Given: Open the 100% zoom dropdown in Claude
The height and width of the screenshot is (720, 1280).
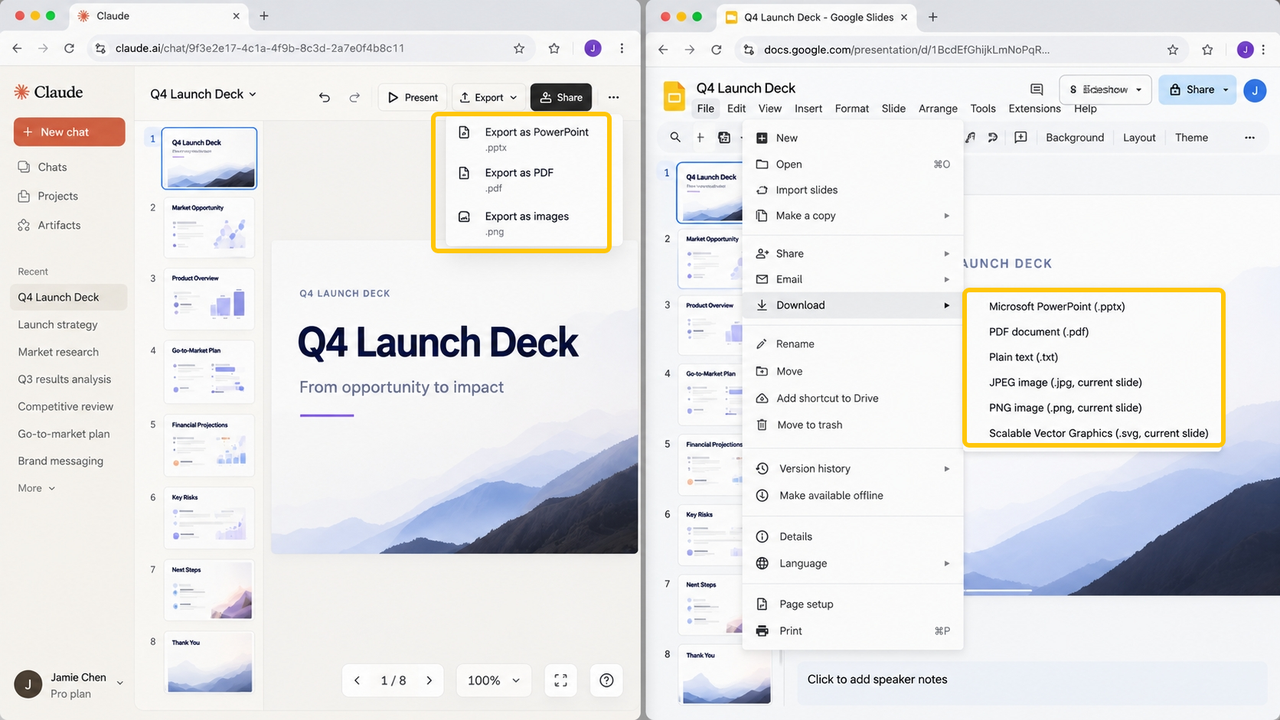Looking at the screenshot, I should (495, 680).
